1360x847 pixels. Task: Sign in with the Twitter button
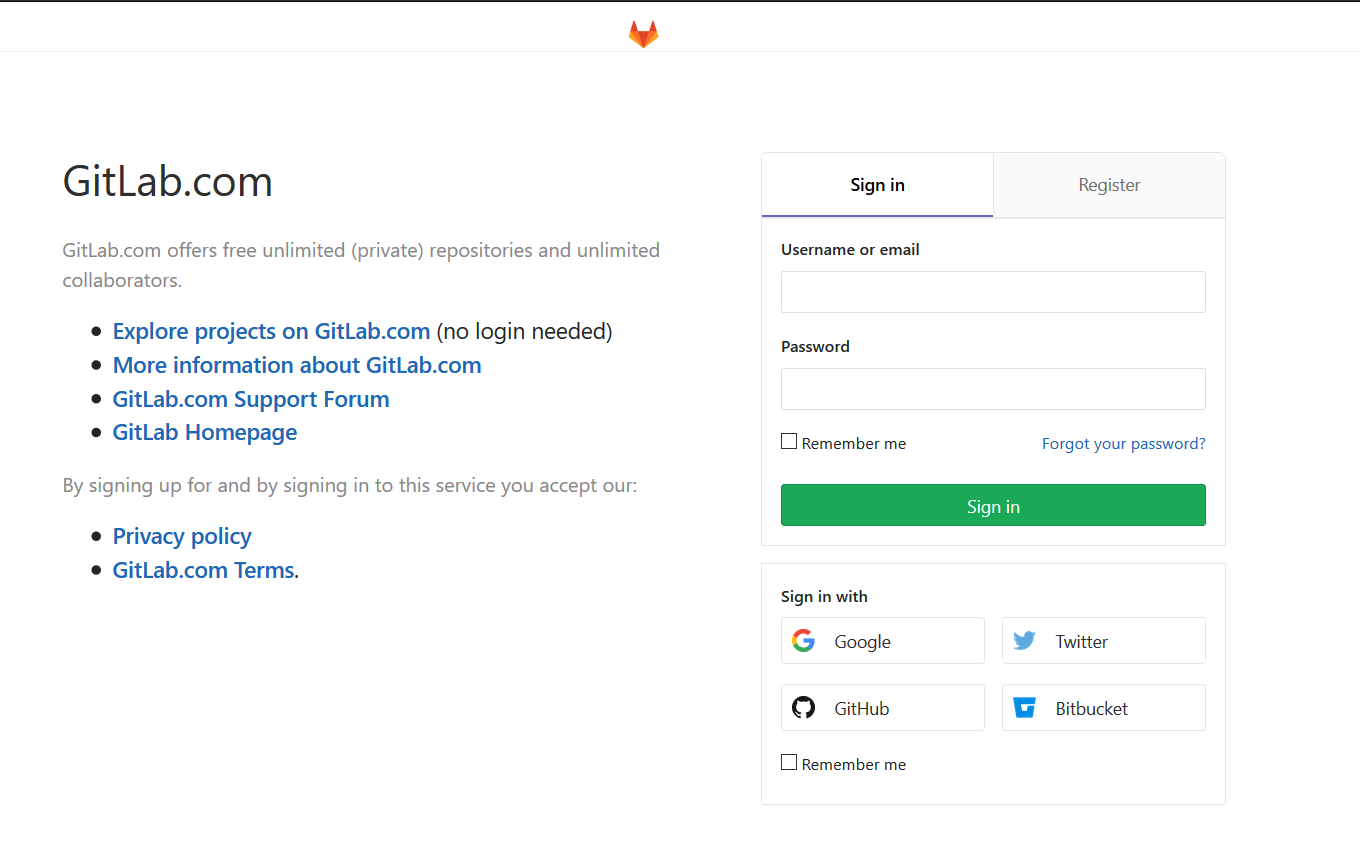(x=1104, y=641)
